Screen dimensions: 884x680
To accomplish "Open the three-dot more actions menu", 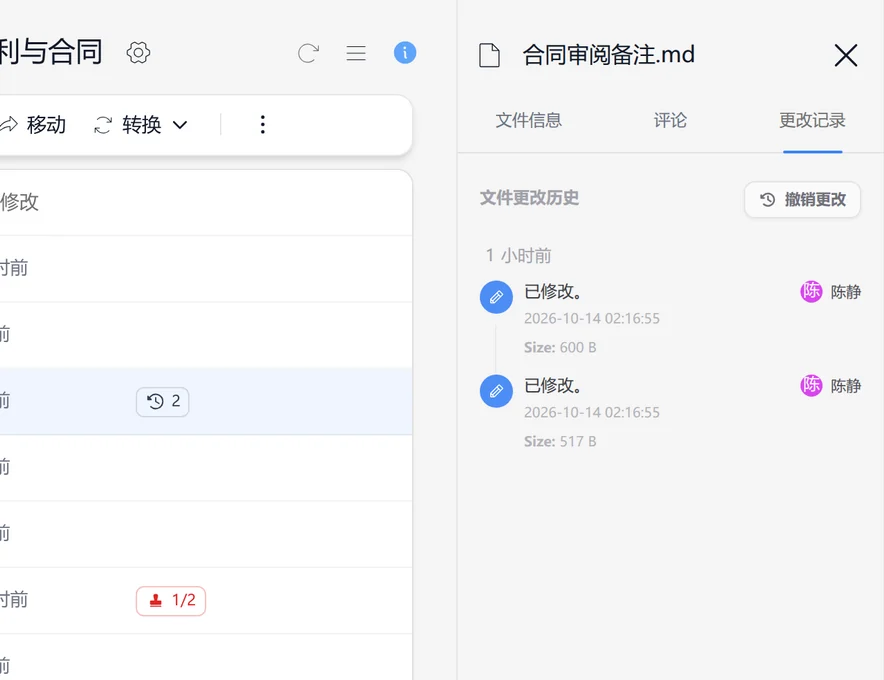I will (x=263, y=125).
